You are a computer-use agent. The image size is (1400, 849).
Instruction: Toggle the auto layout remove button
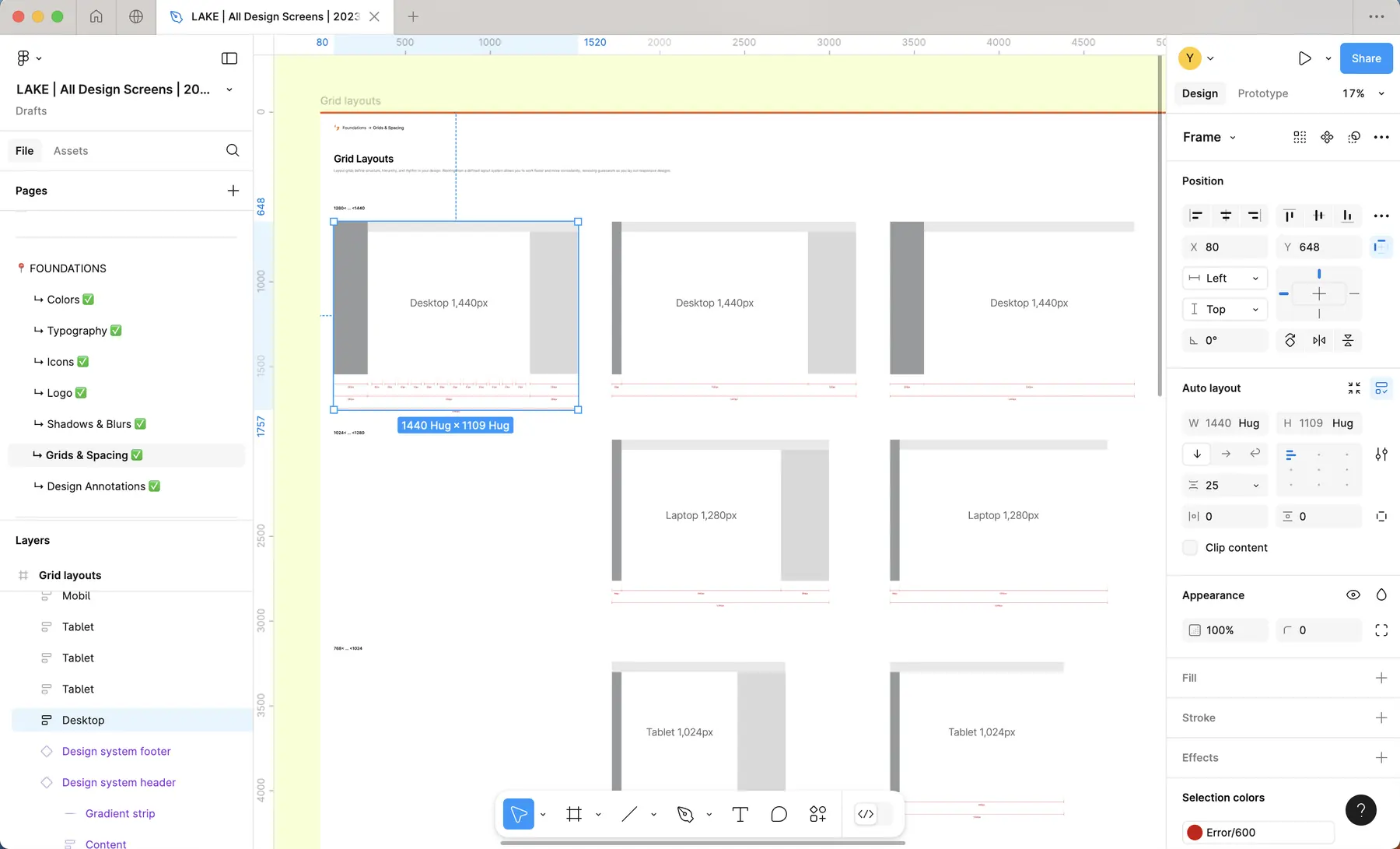pyautogui.click(x=1381, y=388)
